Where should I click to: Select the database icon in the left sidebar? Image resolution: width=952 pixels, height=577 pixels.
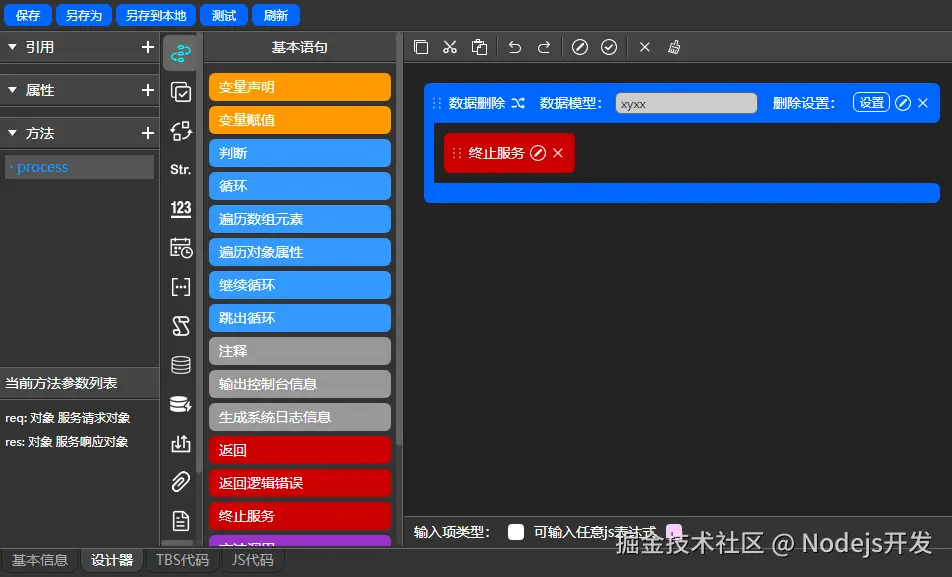pyautogui.click(x=181, y=364)
